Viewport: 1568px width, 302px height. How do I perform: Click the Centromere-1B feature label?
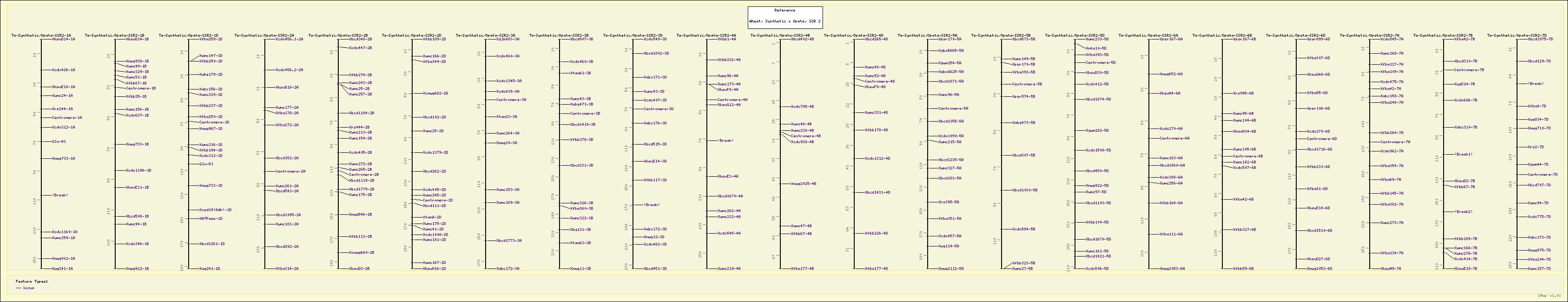pyautogui.click(x=140, y=88)
